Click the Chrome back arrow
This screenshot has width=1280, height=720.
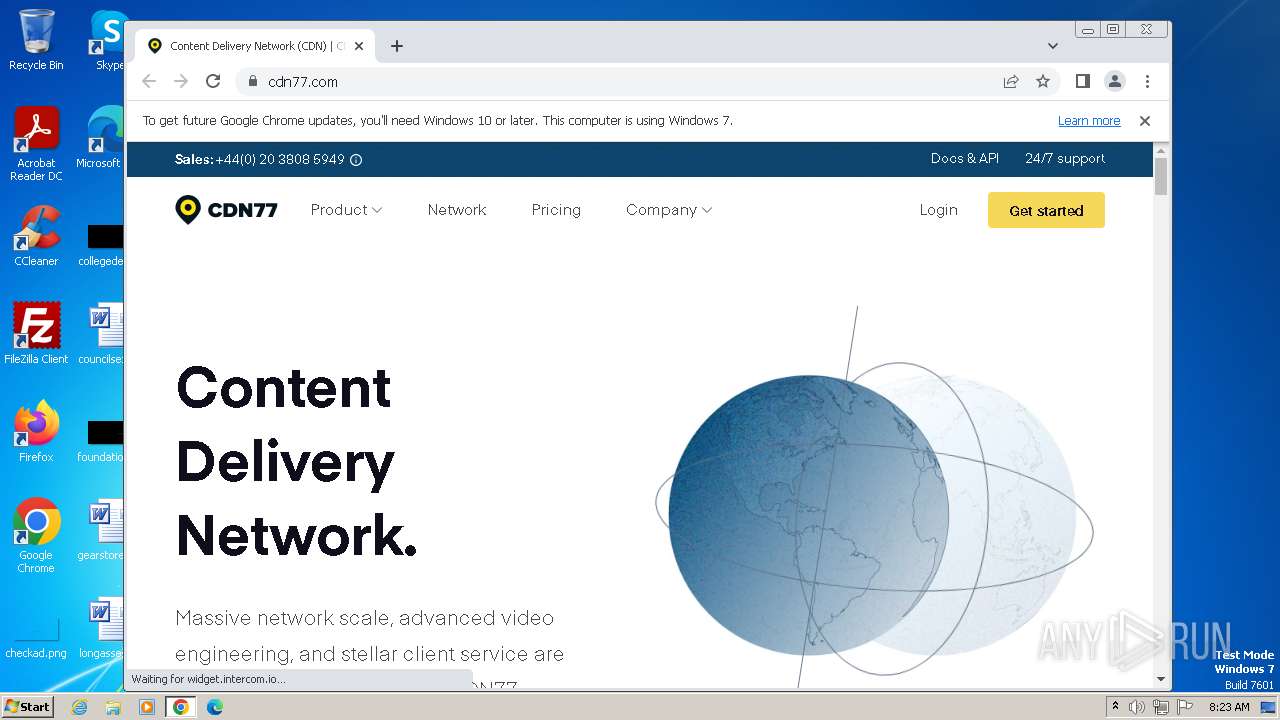point(149,81)
